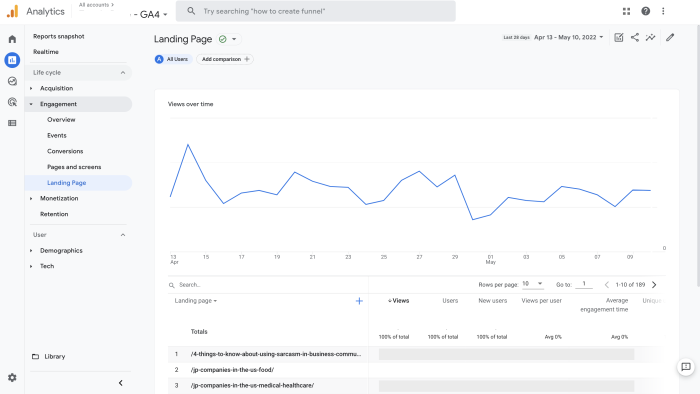Click the Share this report icon
This screenshot has width=700, height=394.
pos(634,37)
